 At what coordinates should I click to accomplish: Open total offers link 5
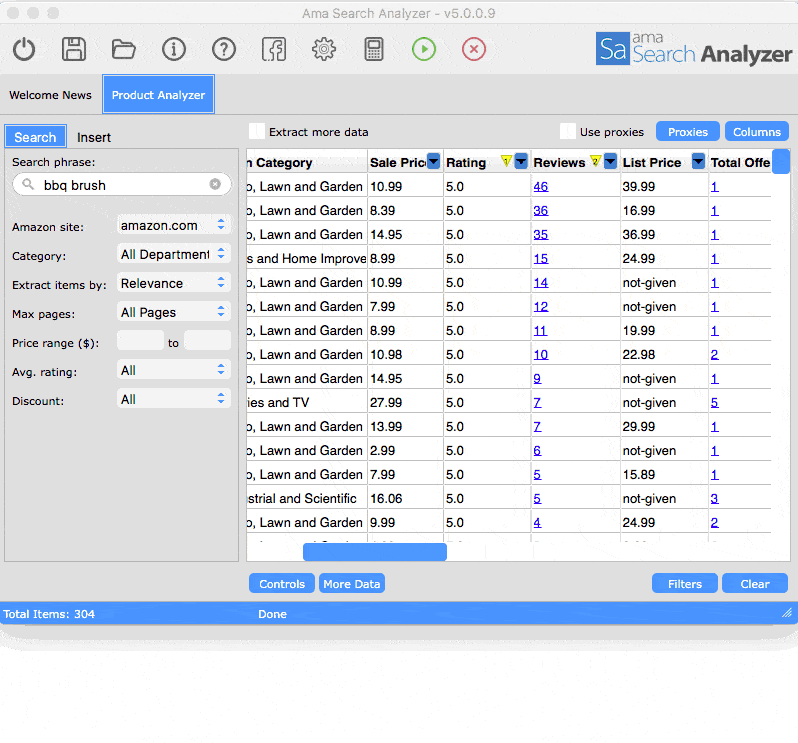point(715,403)
